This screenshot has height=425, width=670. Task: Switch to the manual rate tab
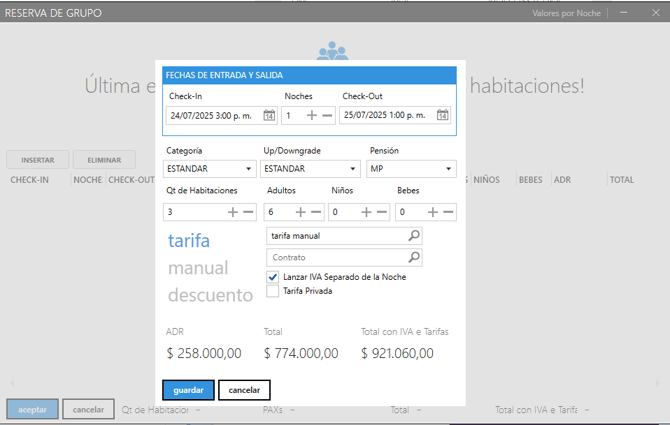198,268
